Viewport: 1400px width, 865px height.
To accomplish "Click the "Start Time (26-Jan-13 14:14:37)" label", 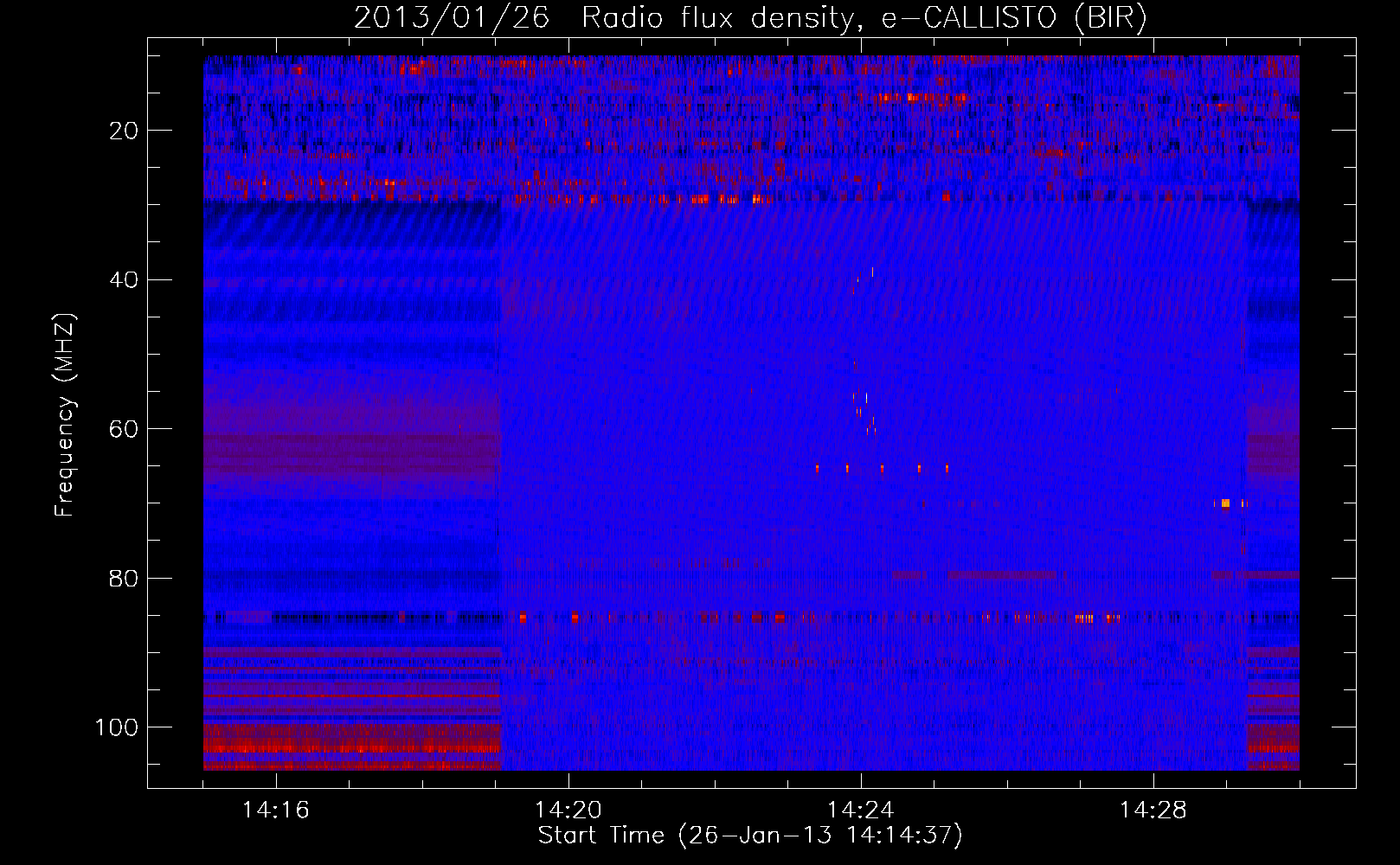I will click(x=750, y=836).
